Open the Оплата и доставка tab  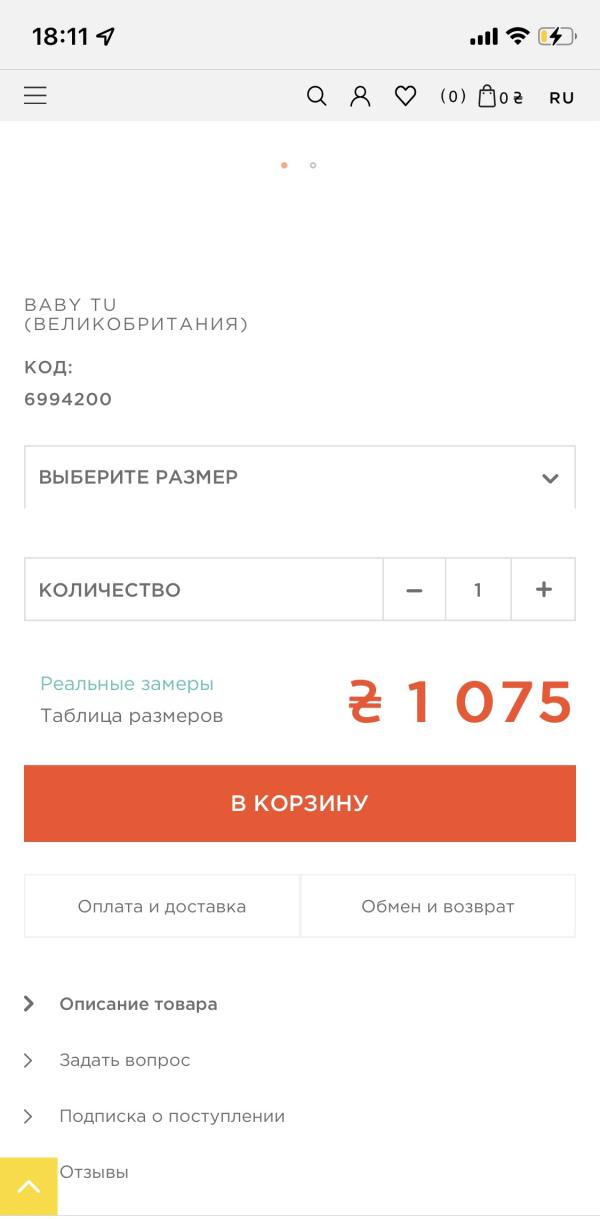click(162, 906)
